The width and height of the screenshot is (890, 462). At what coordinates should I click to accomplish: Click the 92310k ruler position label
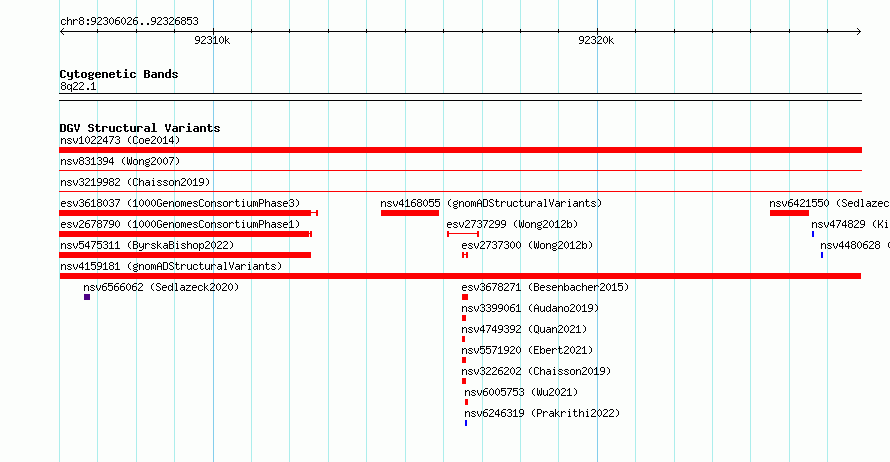[212, 40]
